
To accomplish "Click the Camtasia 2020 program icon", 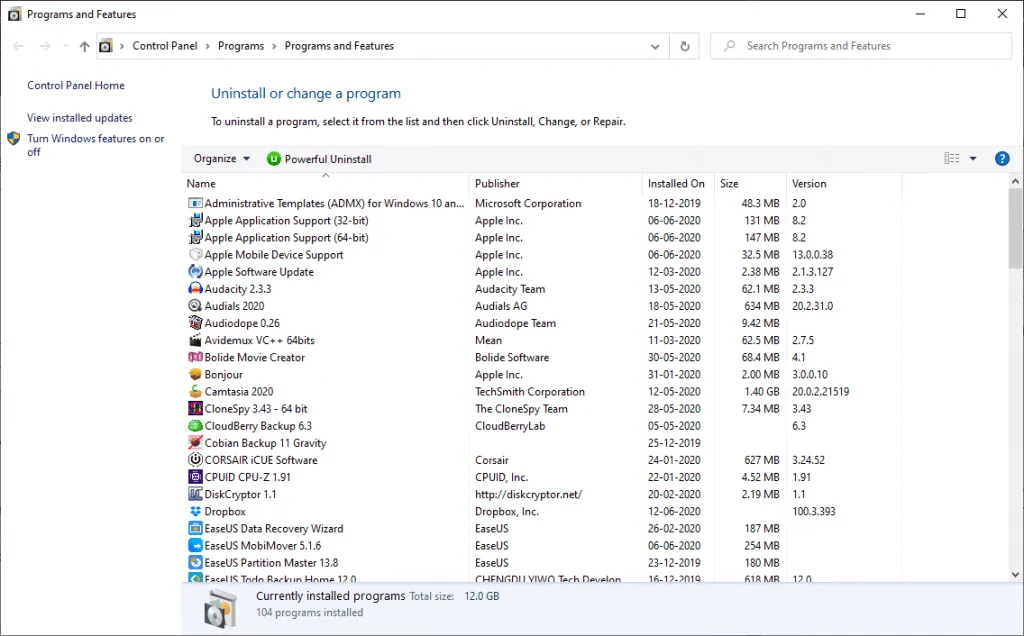I will click(195, 391).
